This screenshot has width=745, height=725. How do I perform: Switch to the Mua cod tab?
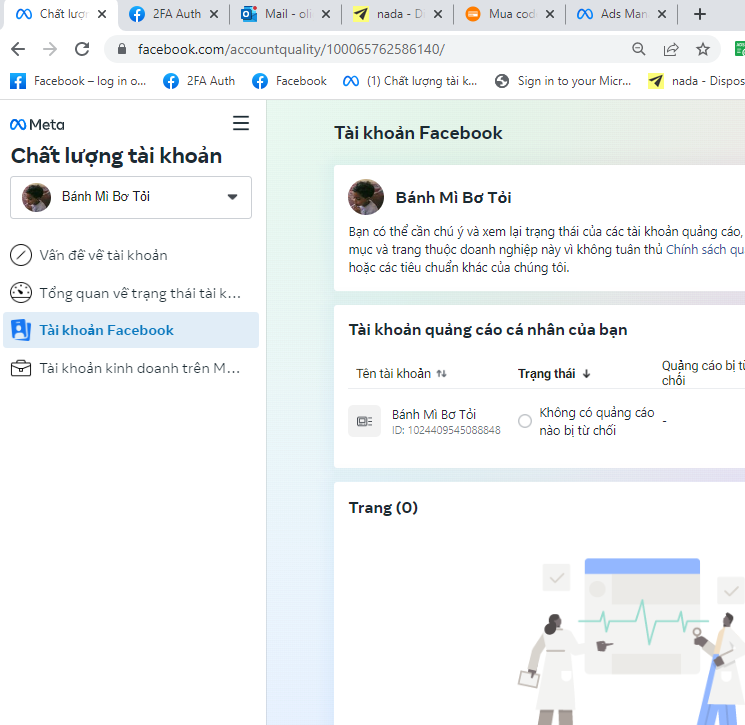point(509,14)
